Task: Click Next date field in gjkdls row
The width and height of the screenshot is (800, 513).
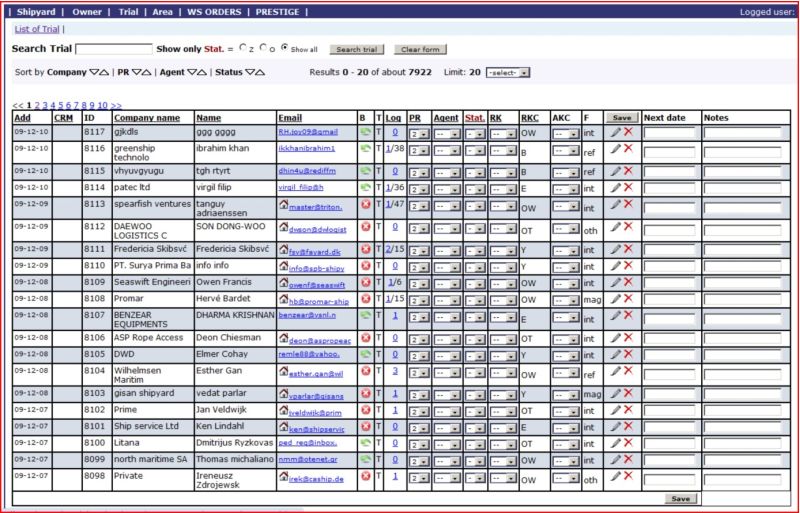Action: [x=669, y=134]
